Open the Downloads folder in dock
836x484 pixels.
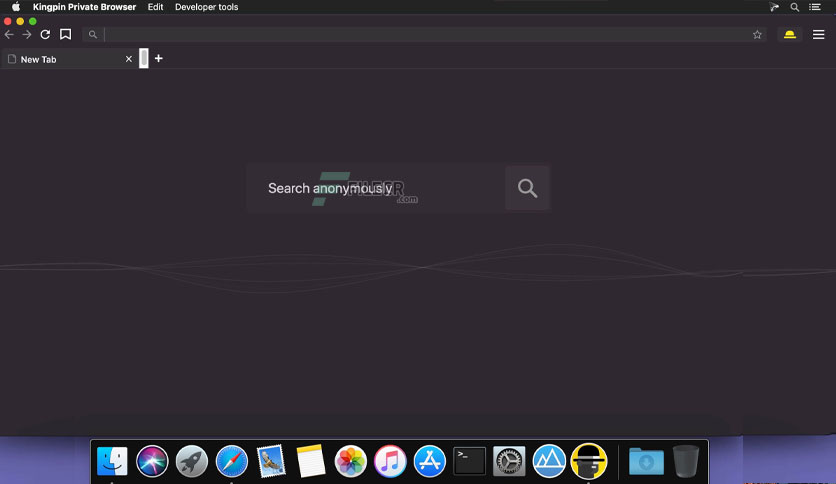click(646, 461)
